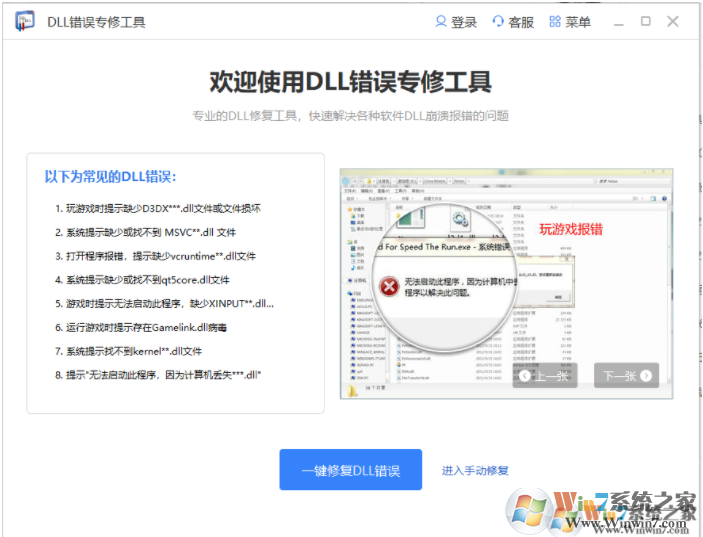
Task: Minimize the DLL repair tool window
Action: point(619,21)
